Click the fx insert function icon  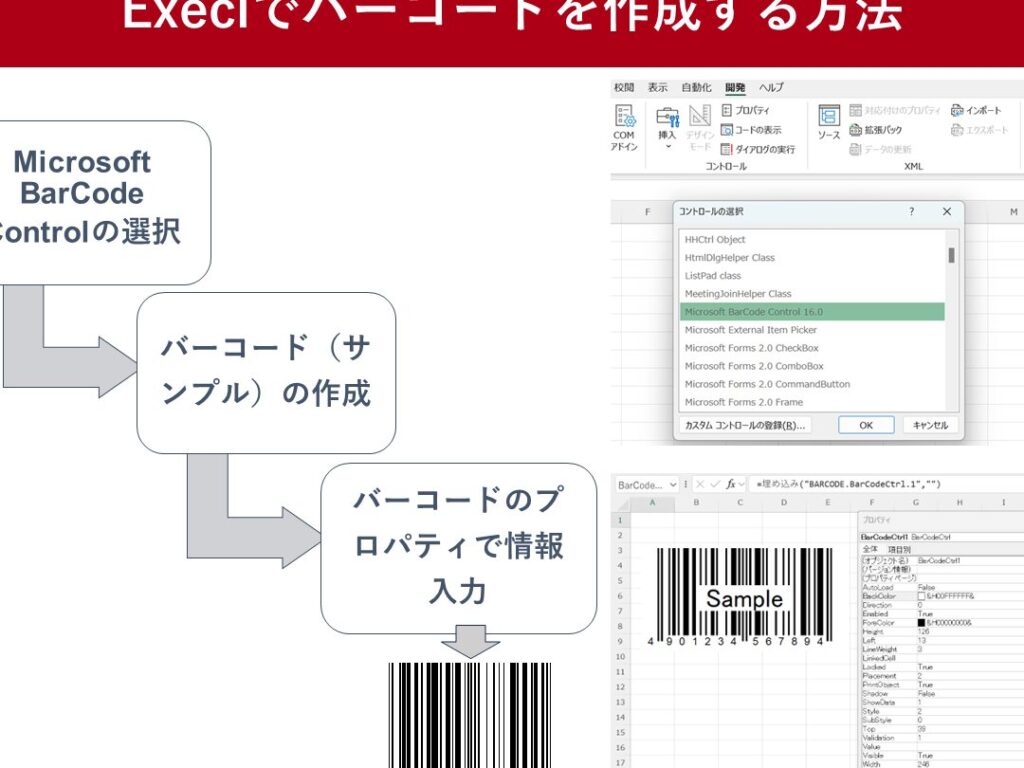731,484
